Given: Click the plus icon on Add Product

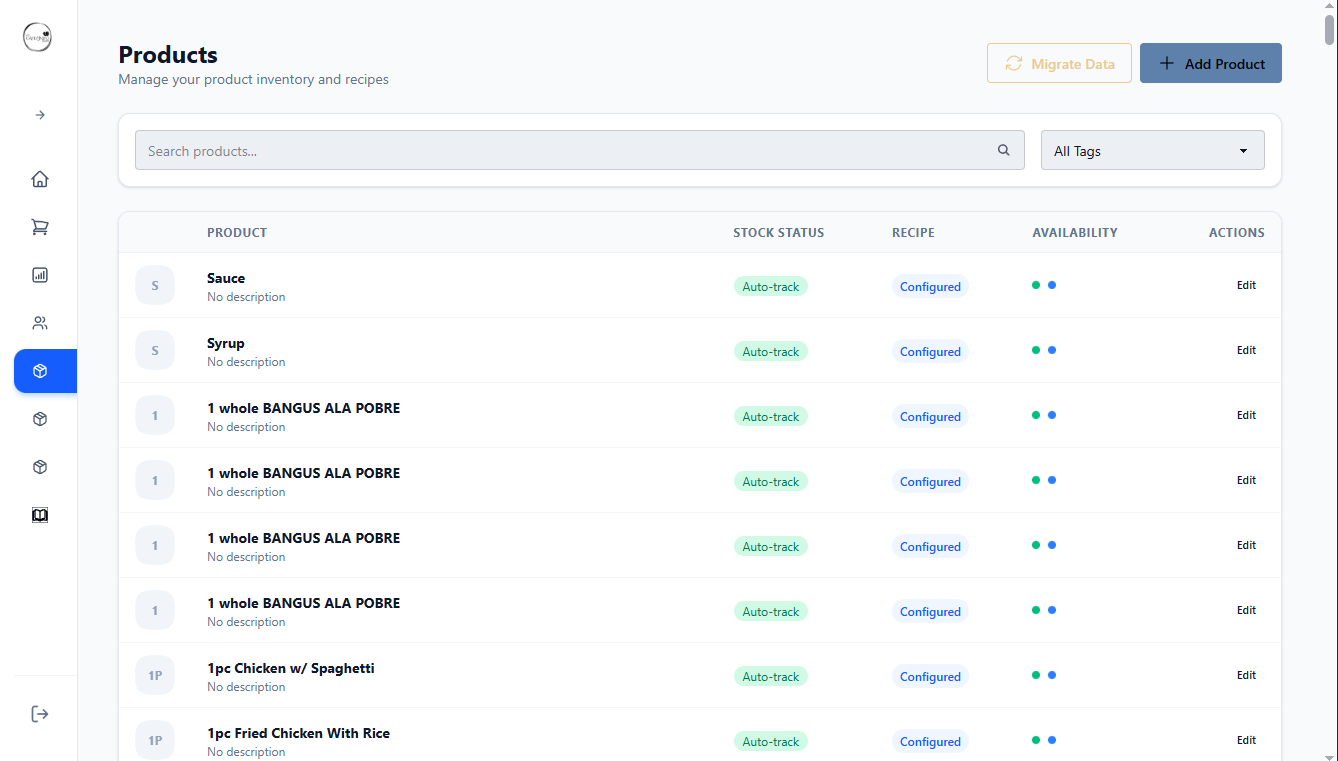Looking at the screenshot, I should point(1167,64).
